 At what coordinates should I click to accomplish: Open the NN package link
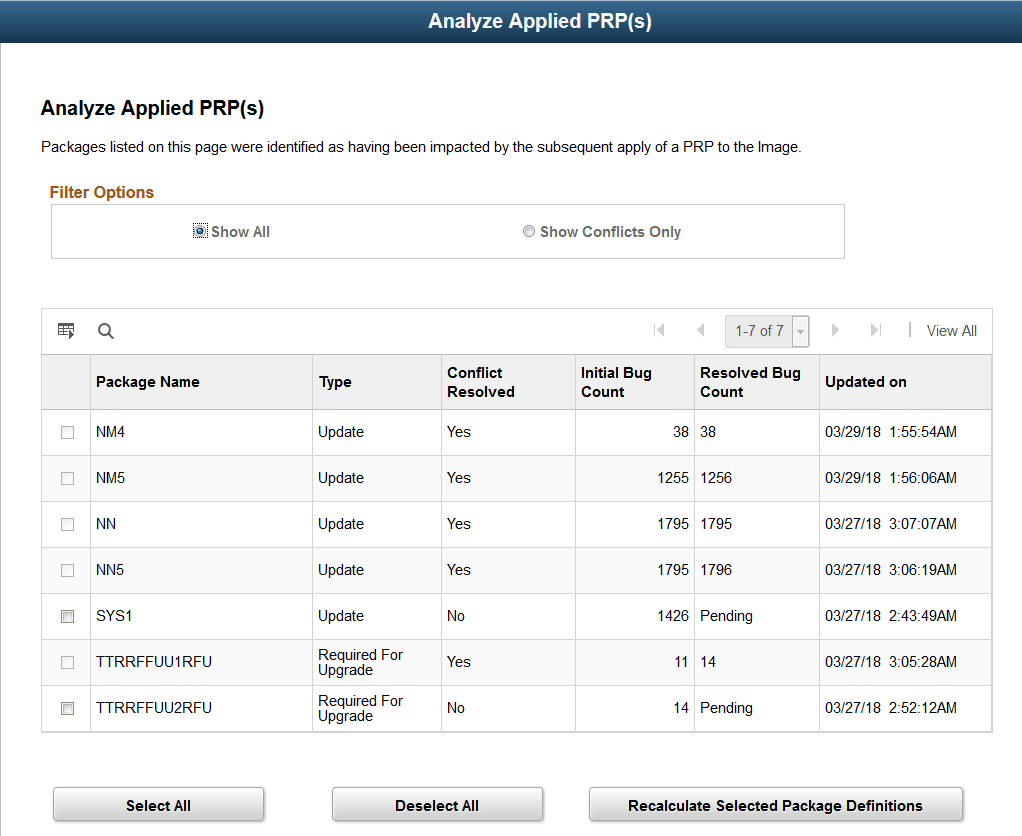click(104, 524)
